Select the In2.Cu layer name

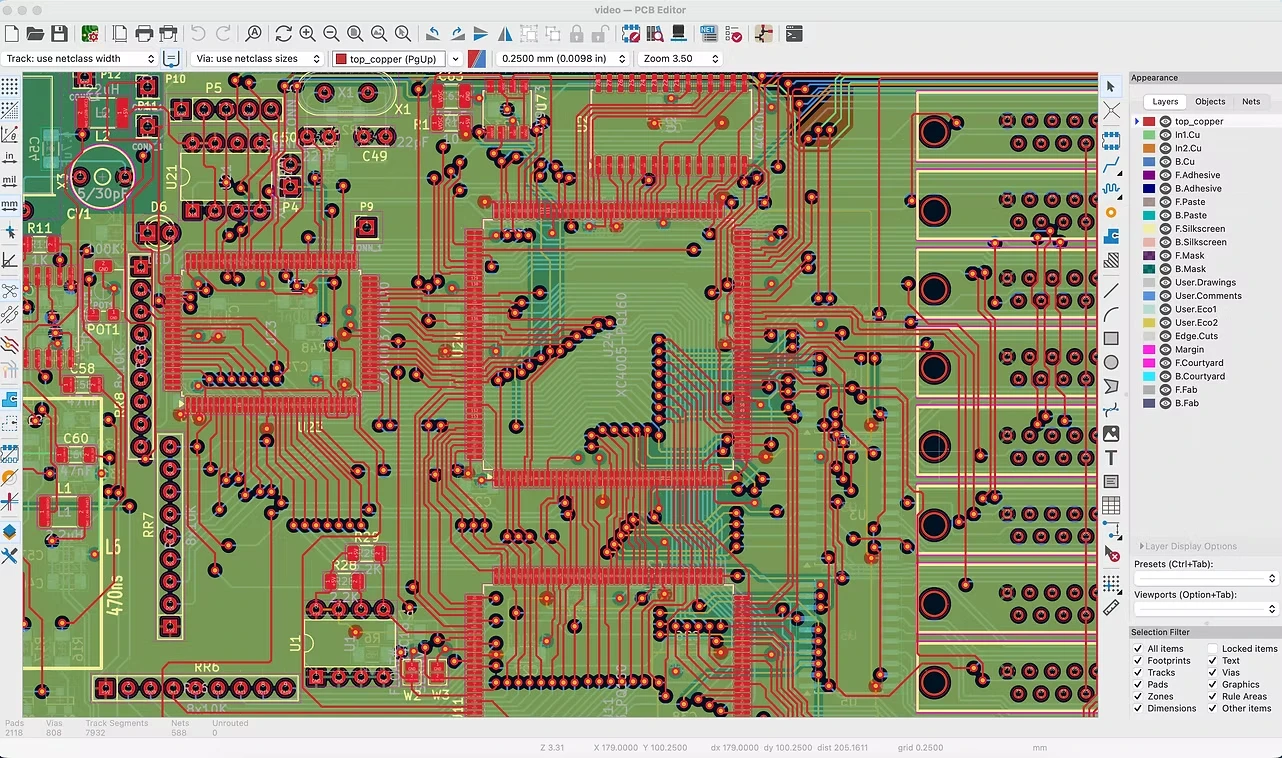tap(1187, 148)
